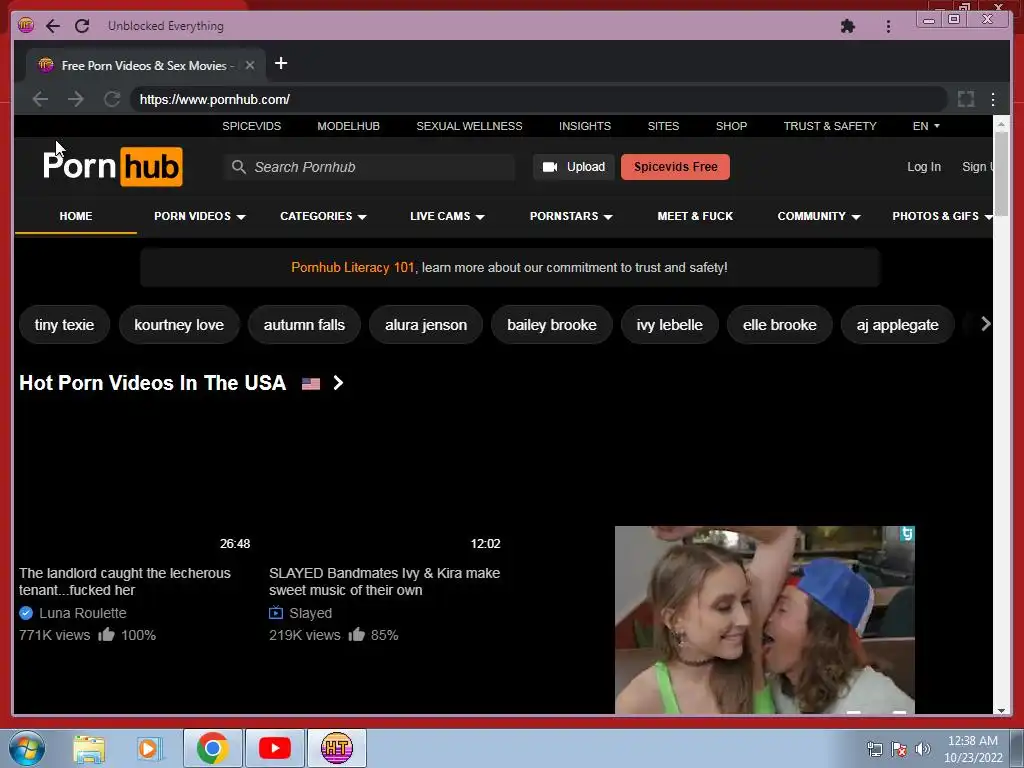Expand the PORNSTARS menu dropdown

571,216
